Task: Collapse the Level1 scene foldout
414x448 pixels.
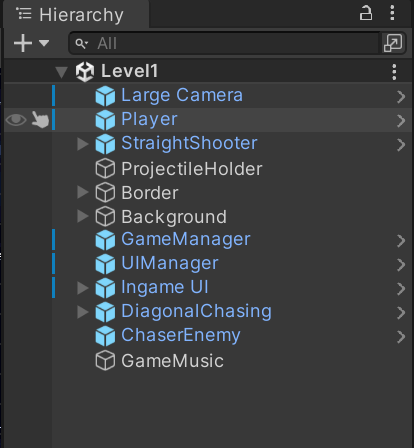Action: [x=61, y=72]
